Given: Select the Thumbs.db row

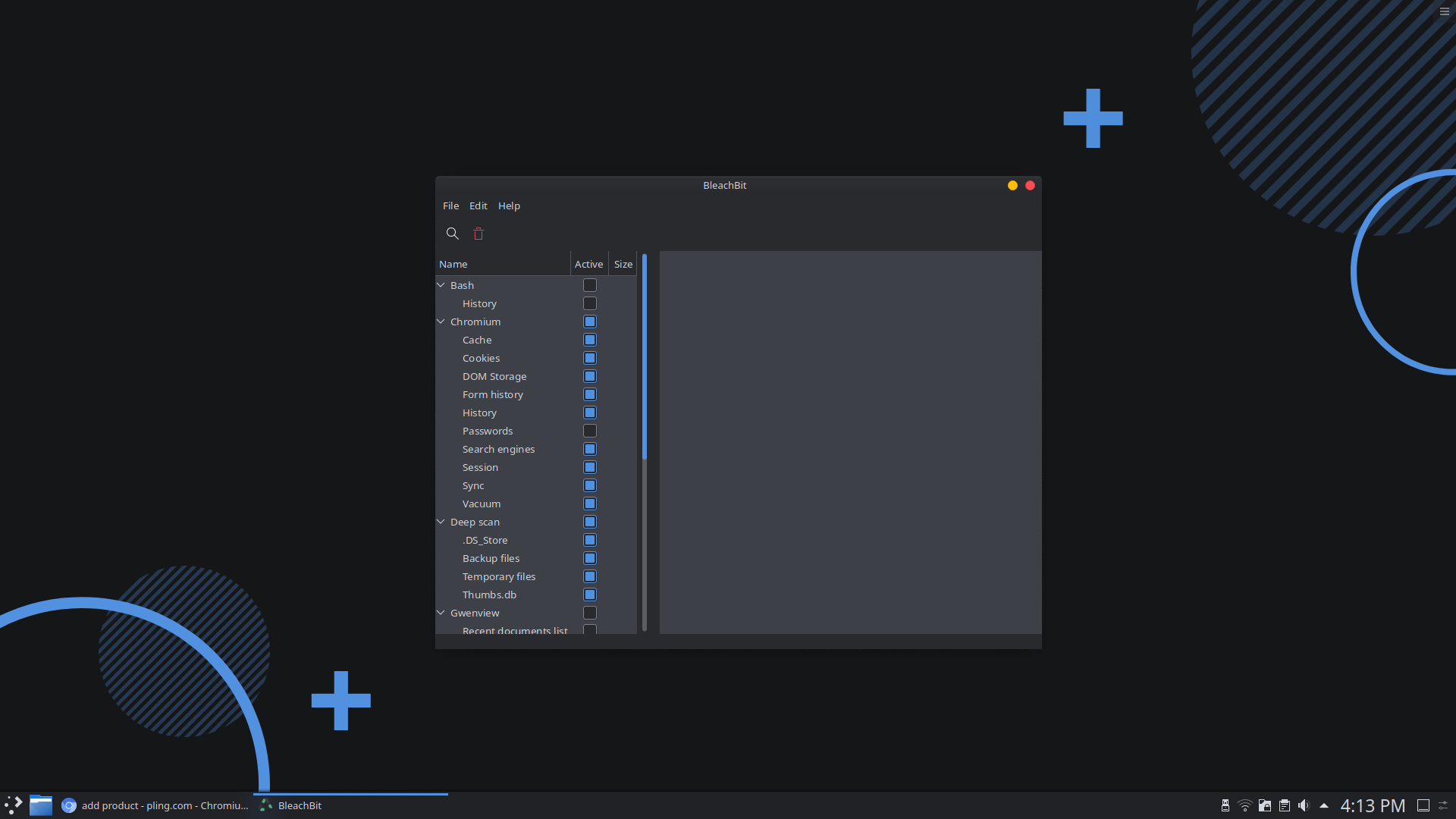Looking at the screenshot, I should pos(536,595).
